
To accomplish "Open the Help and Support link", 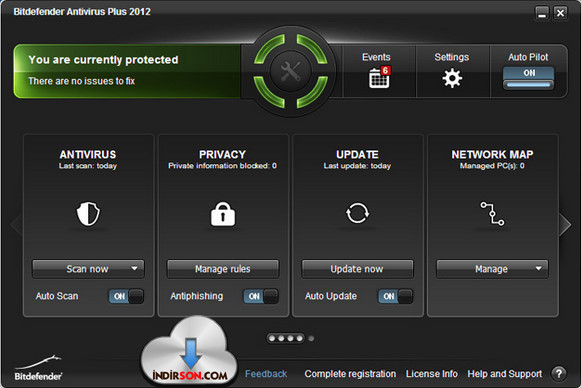I will coord(505,374).
